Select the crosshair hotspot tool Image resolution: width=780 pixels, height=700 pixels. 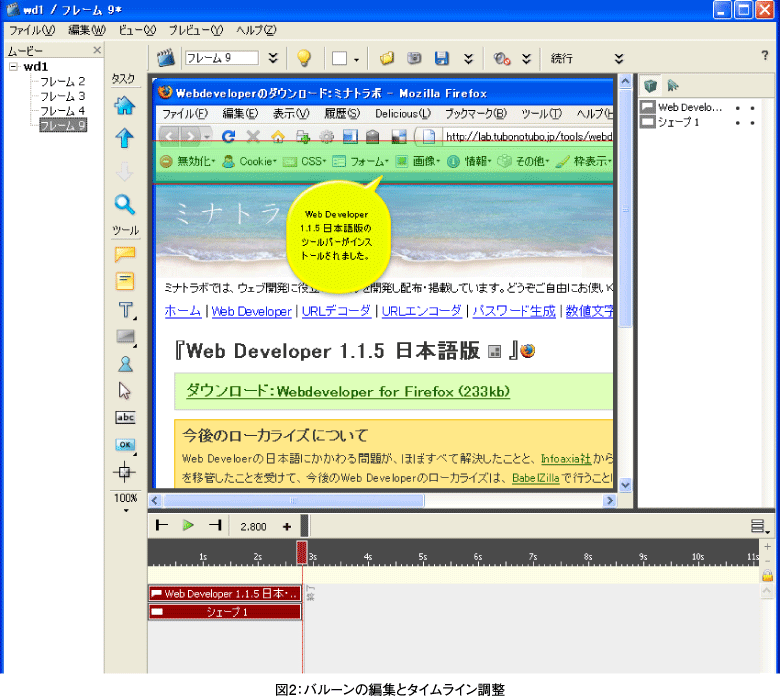point(124,472)
